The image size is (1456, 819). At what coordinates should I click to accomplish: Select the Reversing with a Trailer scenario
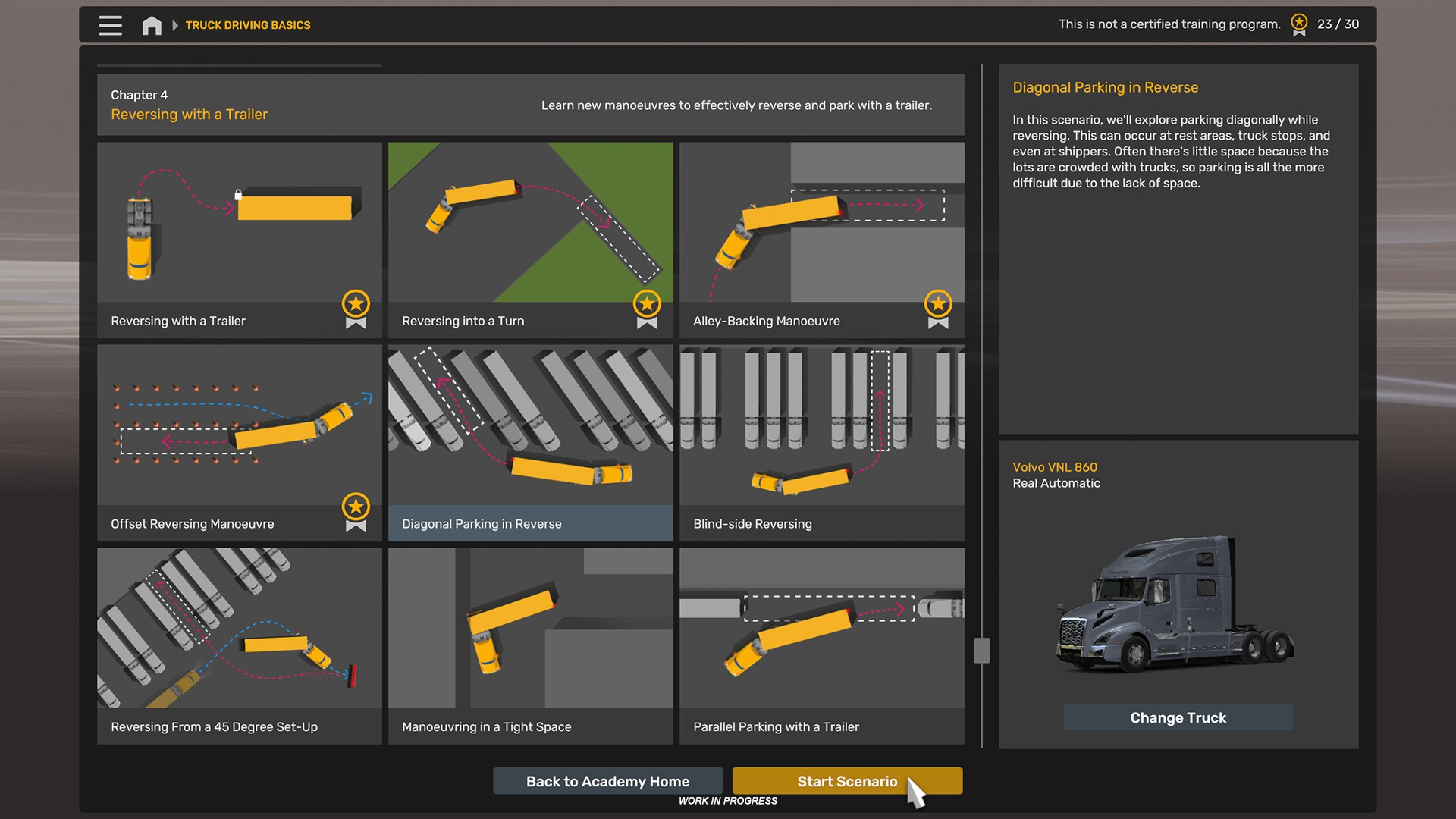tap(240, 240)
